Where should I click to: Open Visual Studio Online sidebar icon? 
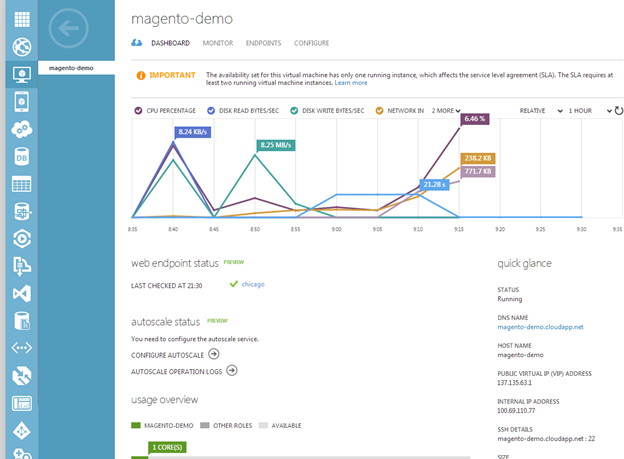click(19, 294)
